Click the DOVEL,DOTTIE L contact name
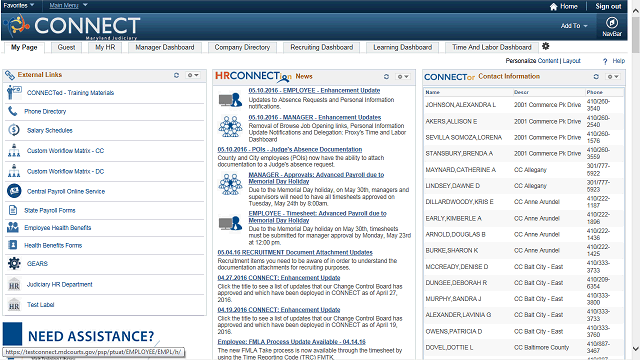The image size is (640, 360). point(449,347)
